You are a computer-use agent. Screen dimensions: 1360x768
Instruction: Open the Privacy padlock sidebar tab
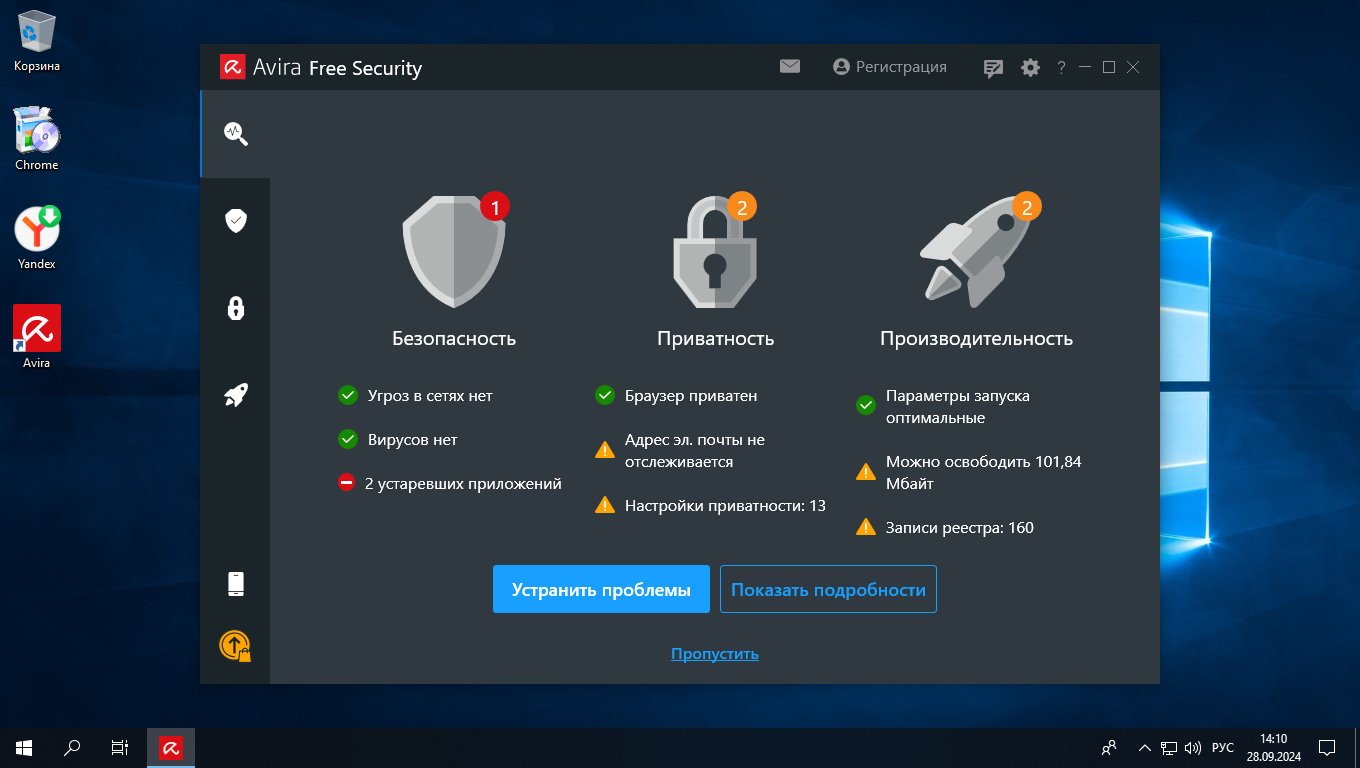tap(235, 308)
